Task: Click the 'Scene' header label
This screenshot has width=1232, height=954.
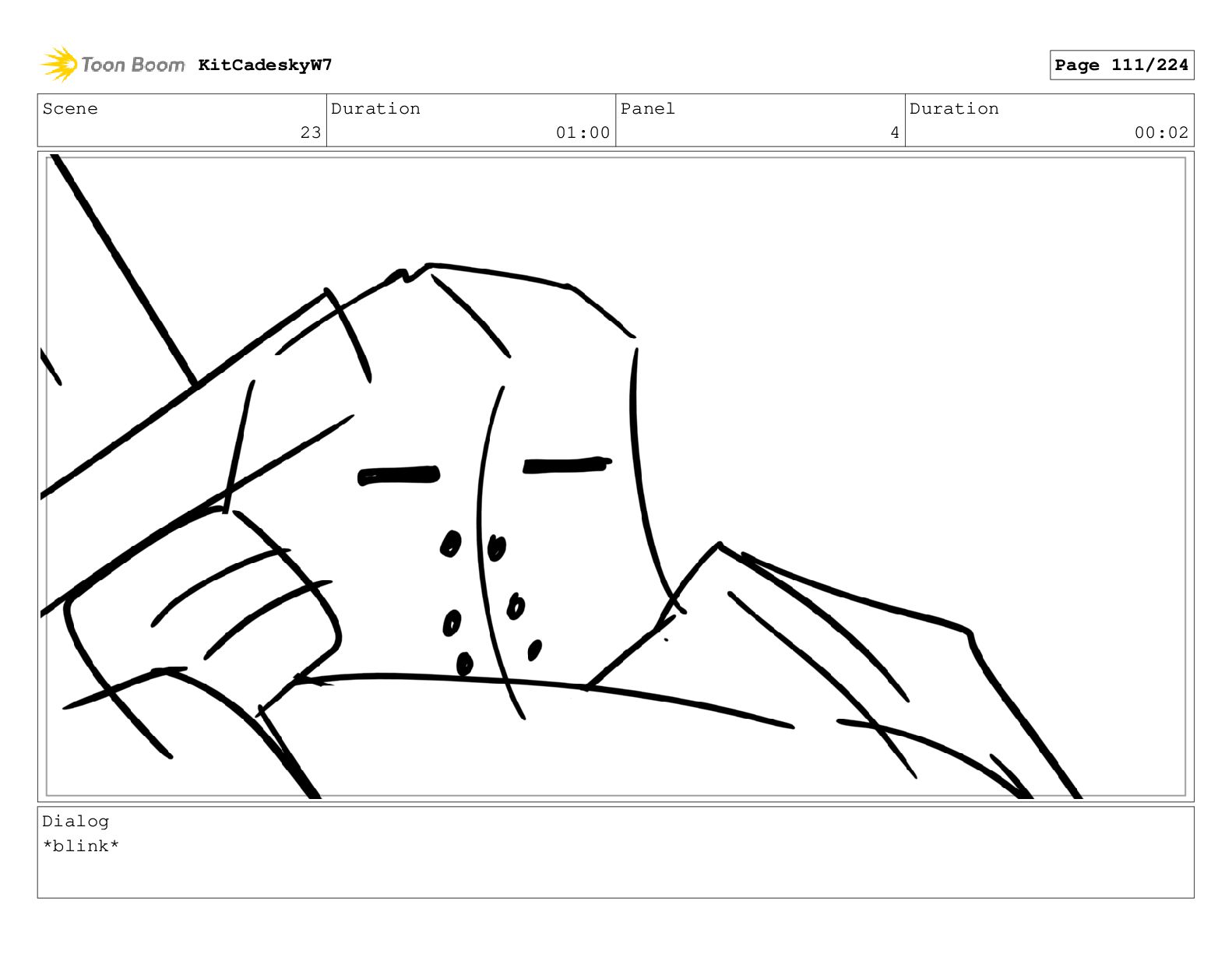Action: click(70, 108)
